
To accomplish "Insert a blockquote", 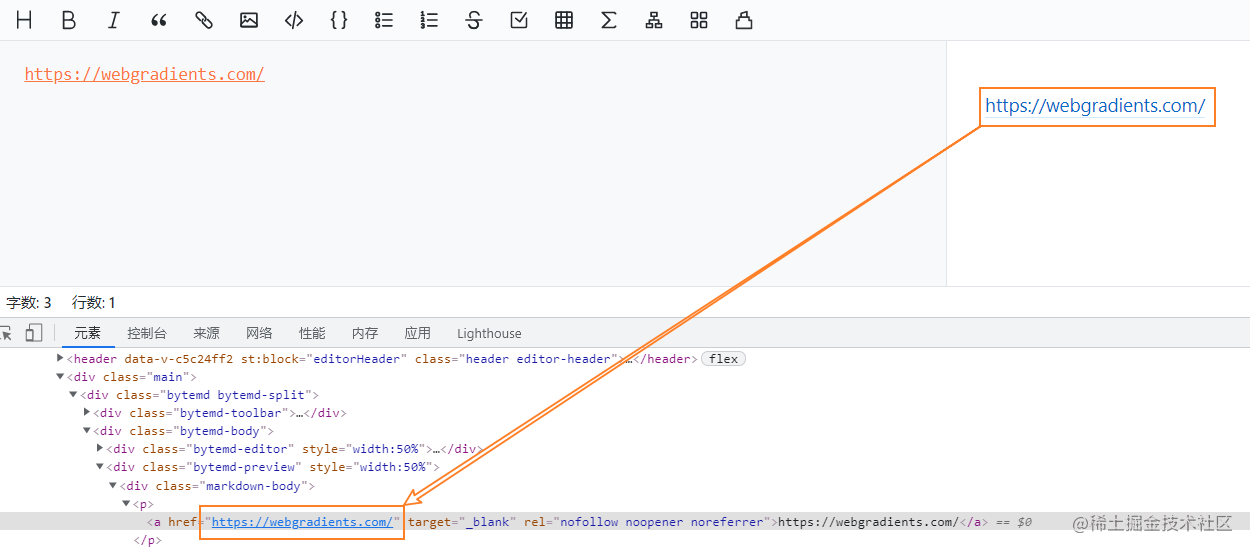I will pos(159,20).
